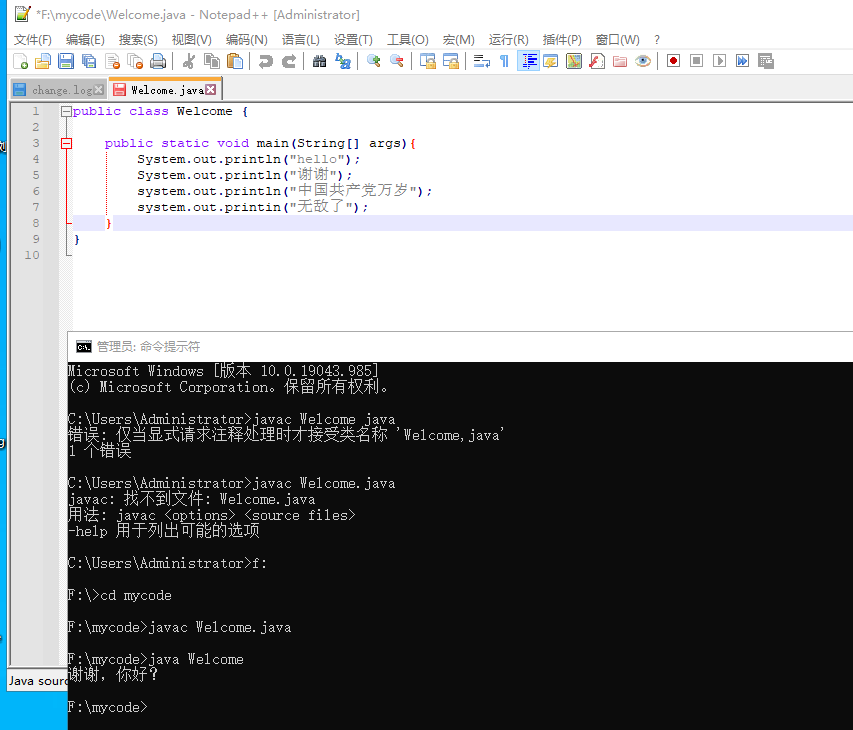Click the Print toolbar icon
853x730 pixels.
[158, 61]
